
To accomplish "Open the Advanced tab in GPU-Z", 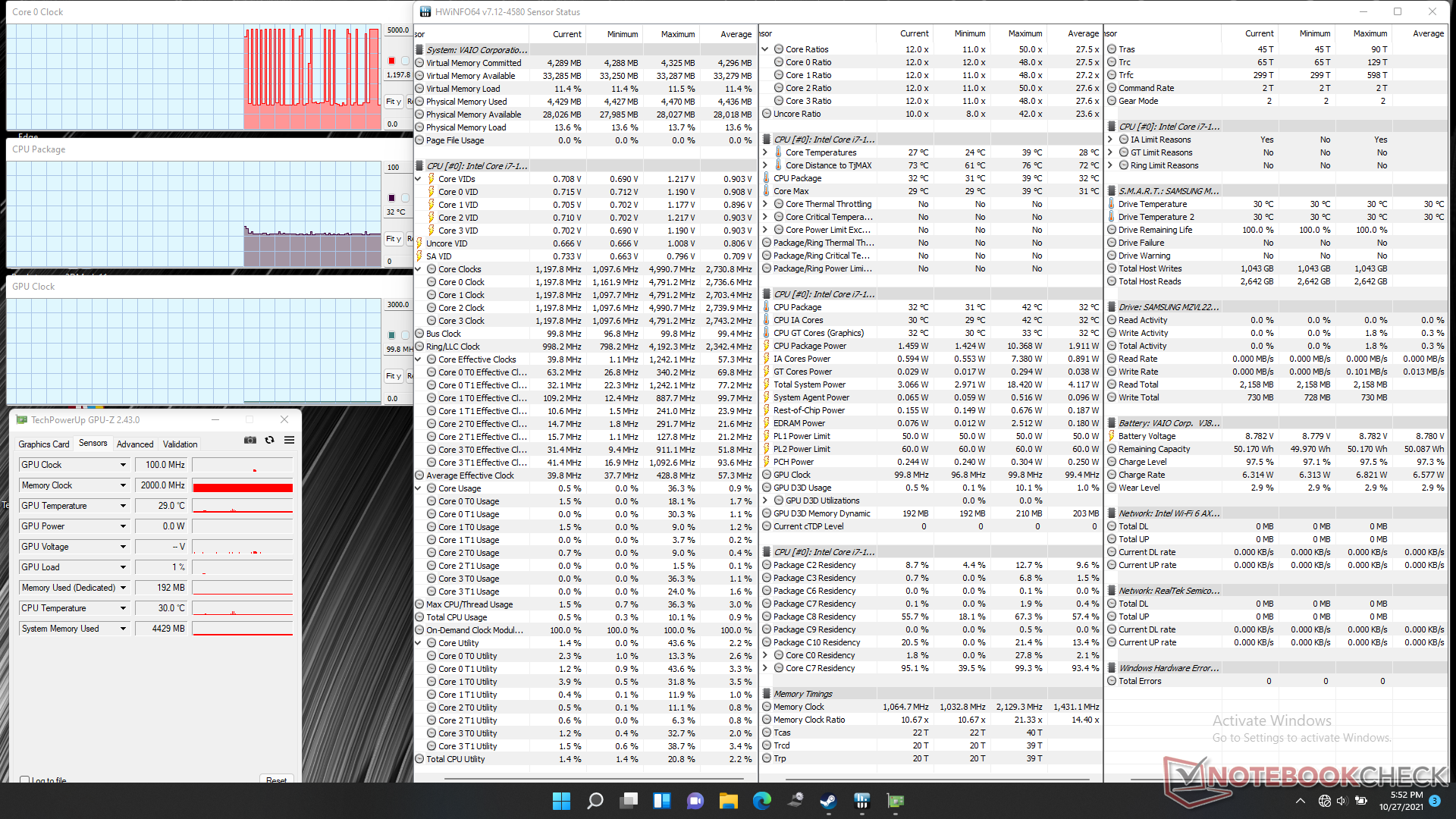I will [x=135, y=444].
